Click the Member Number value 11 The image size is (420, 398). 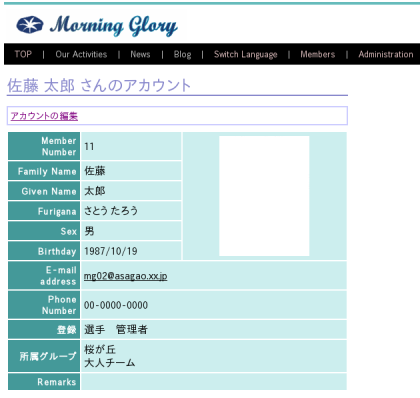89,146
